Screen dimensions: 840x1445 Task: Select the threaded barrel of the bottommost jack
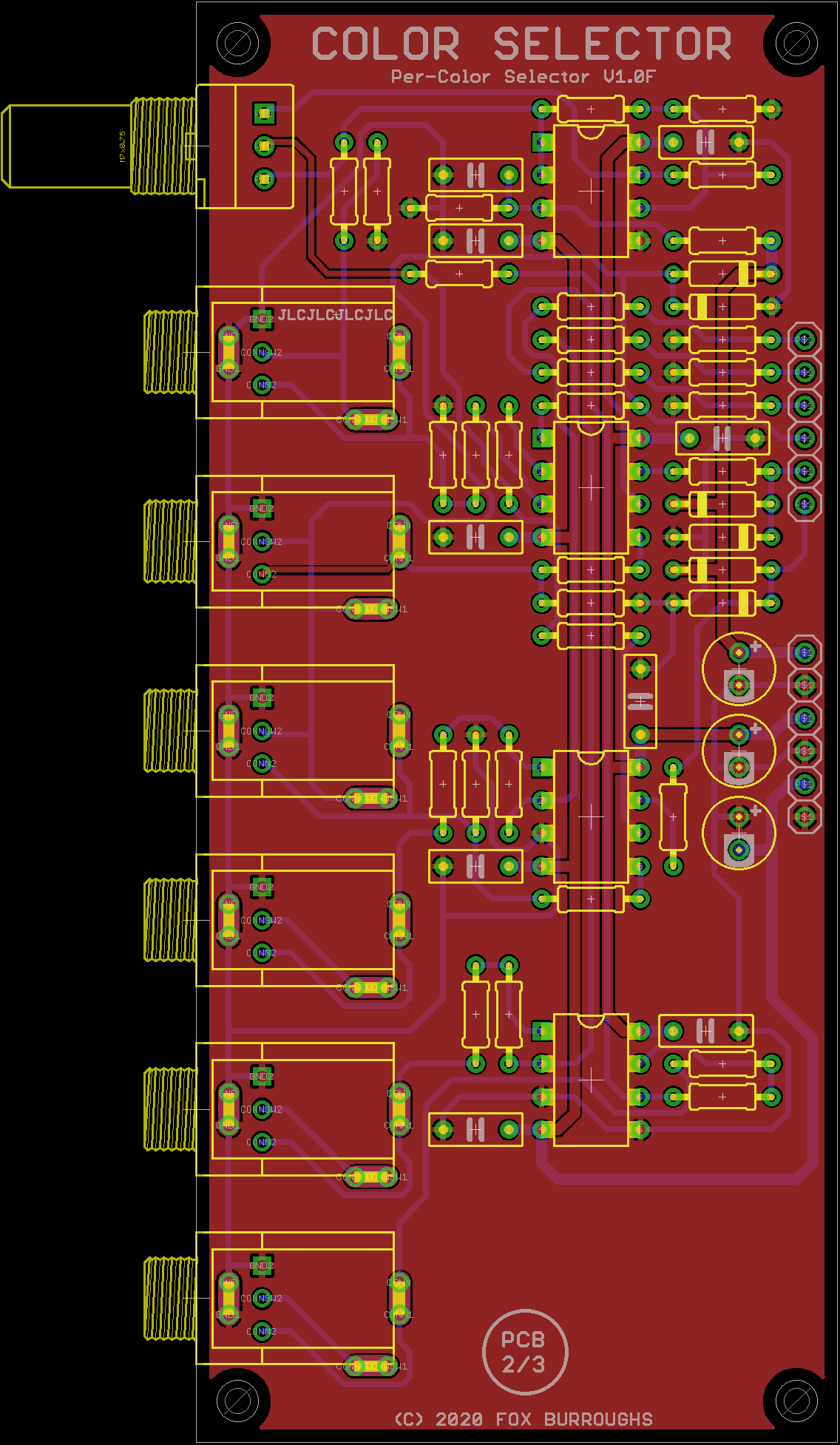(x=170, y=1299)
